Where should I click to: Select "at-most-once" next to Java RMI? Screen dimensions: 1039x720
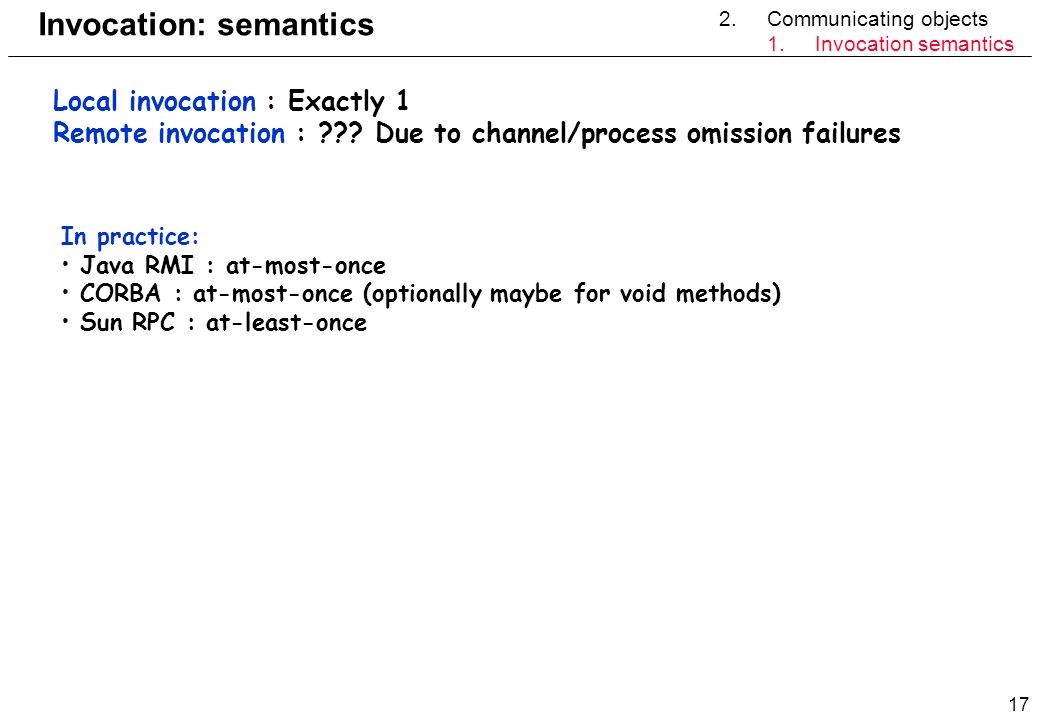point(305,266)
